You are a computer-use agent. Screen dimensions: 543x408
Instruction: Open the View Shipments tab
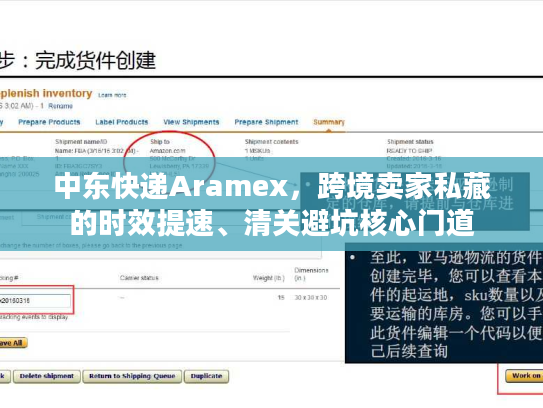191,122
